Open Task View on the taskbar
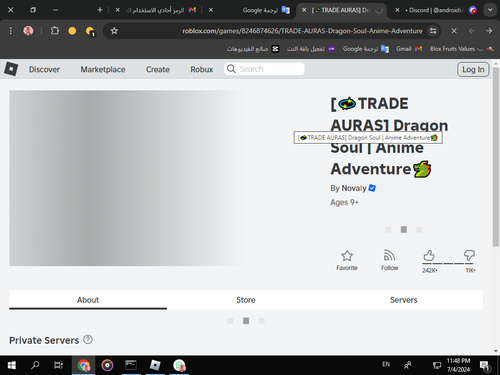Screen dimensions: 500x375 tap(58, 365)
